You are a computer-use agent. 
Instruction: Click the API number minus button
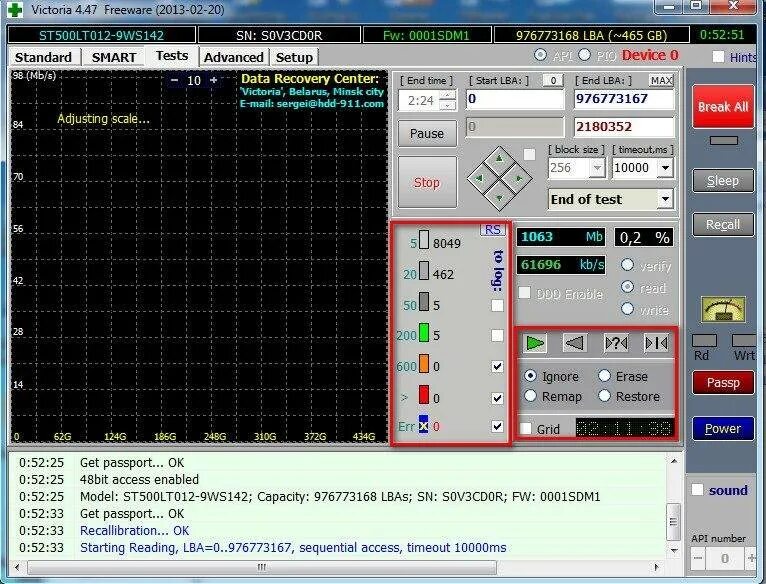(x=698, y=558)
